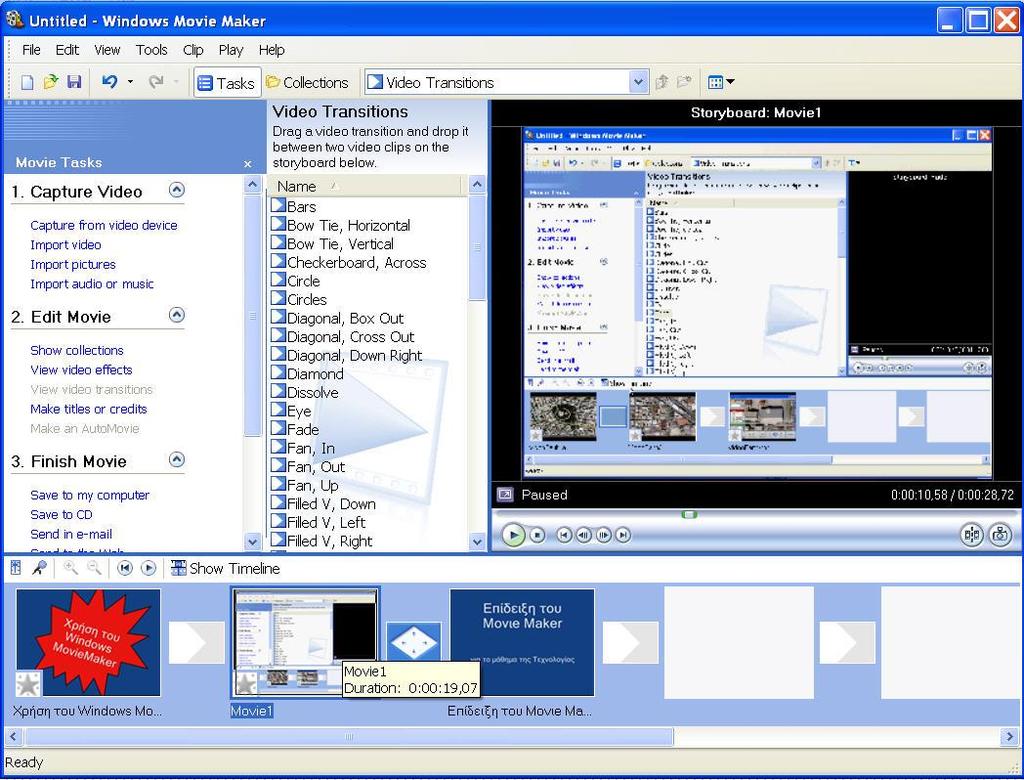Click the Rewind Storyboard icon
1024x780 pixels.
click(x=125, y=568)
